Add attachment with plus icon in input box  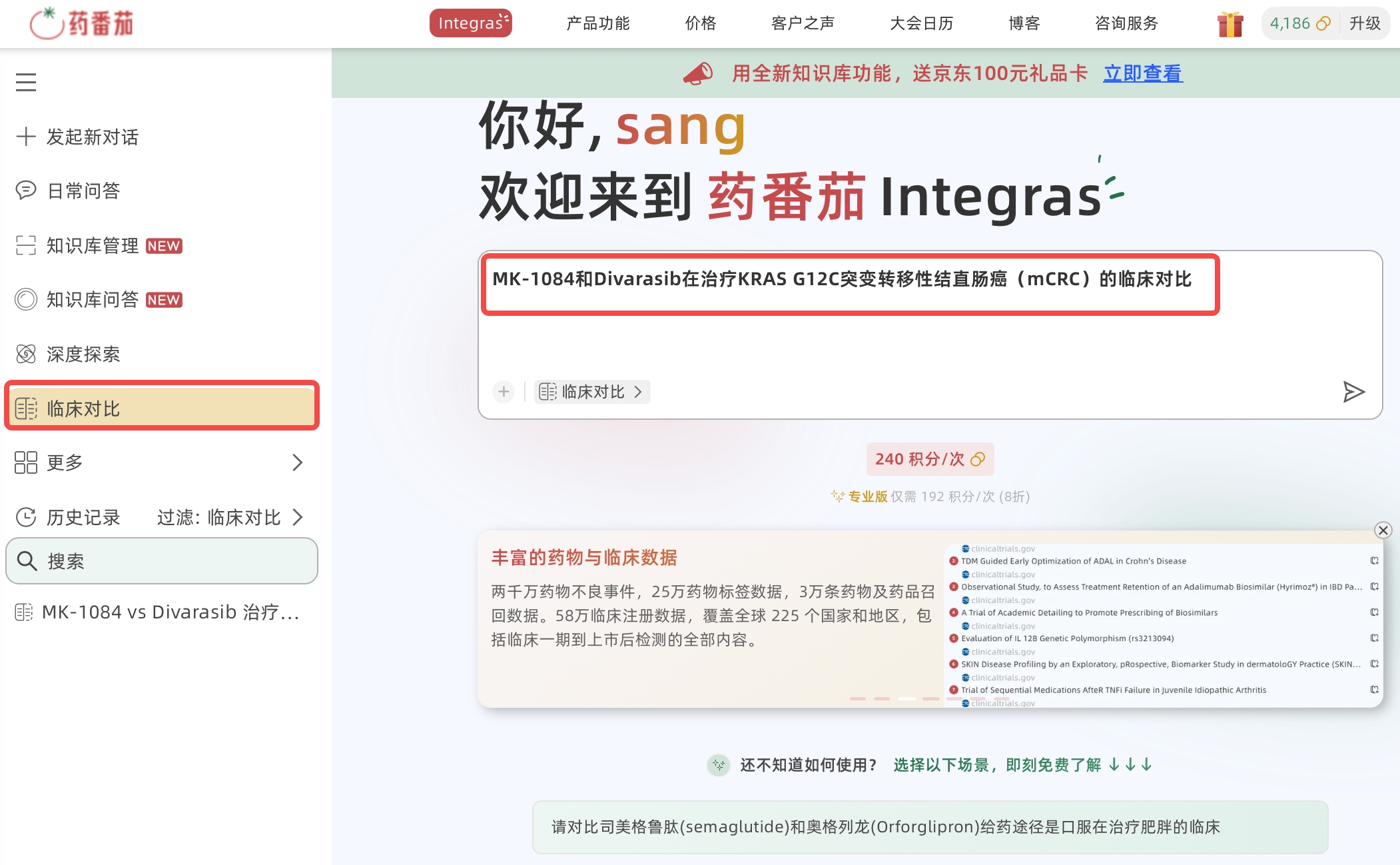[x=504, y=392]
